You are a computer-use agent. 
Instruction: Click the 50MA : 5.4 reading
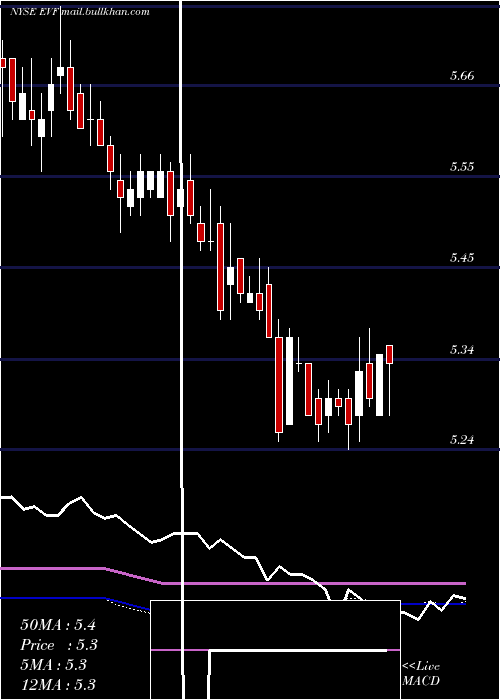(x=58, y=625)
